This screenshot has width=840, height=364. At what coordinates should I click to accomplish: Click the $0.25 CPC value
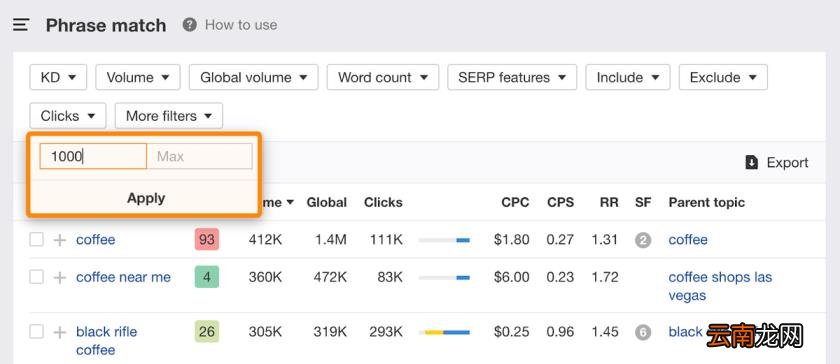512,332
